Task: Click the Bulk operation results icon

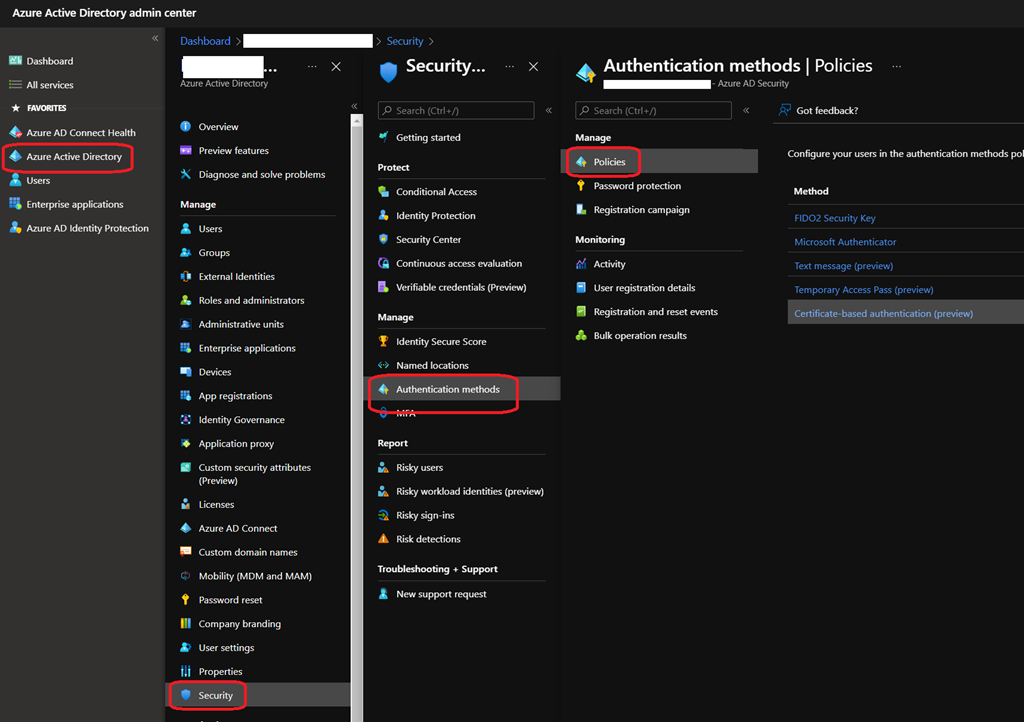Action: tap(582, 336)
